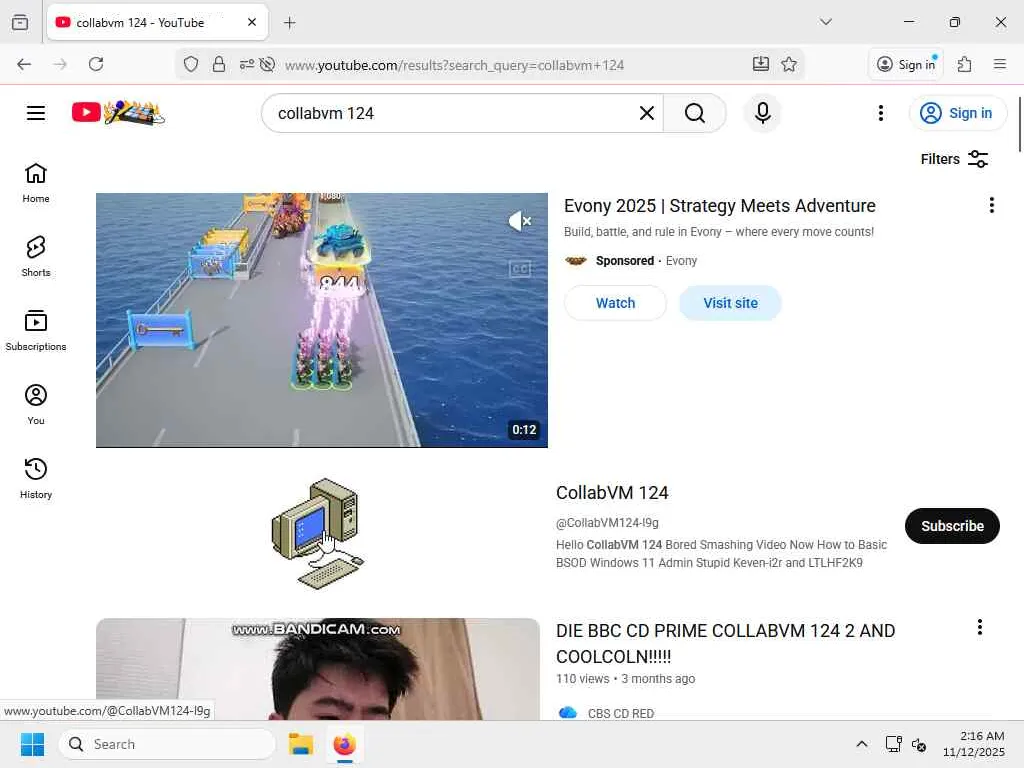Bookmark this page with star
Viewport: 1024px width, 768px height.
[789, 64]
